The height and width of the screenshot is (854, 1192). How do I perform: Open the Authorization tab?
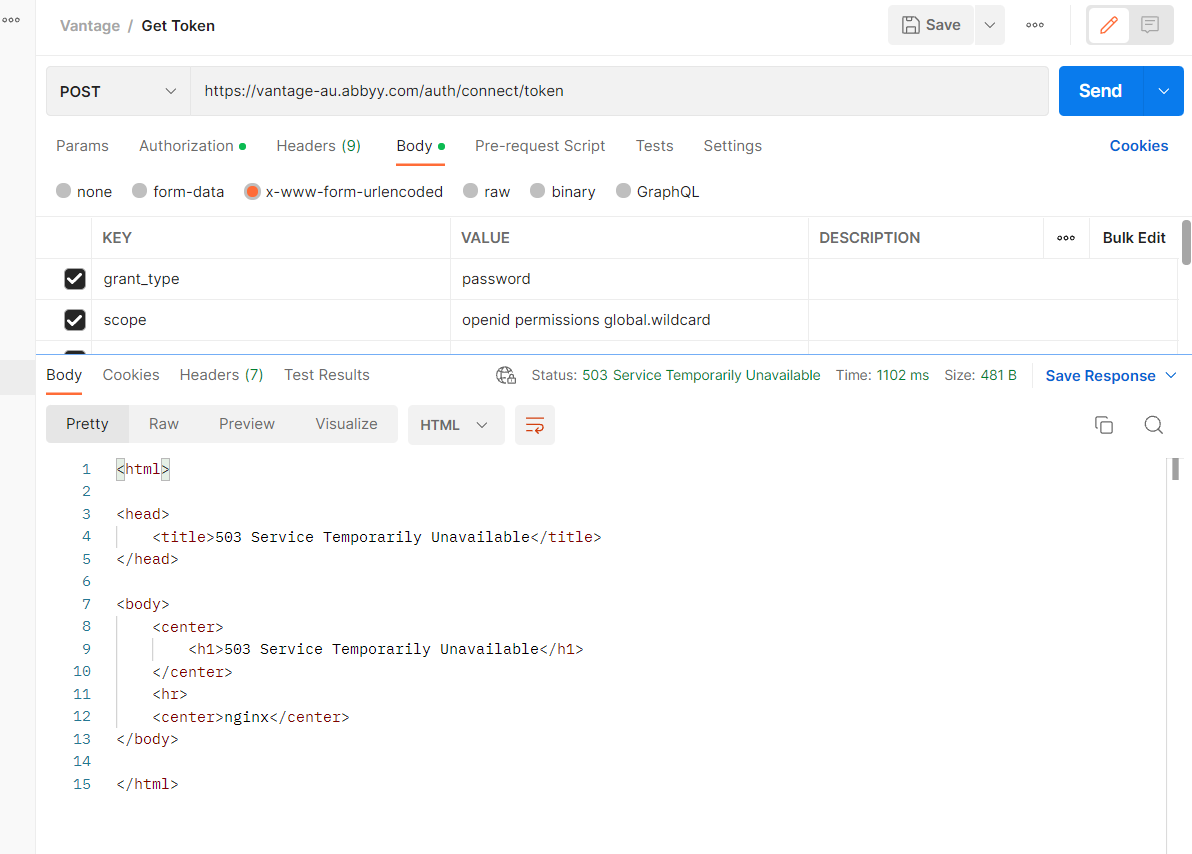click(192, 146)
